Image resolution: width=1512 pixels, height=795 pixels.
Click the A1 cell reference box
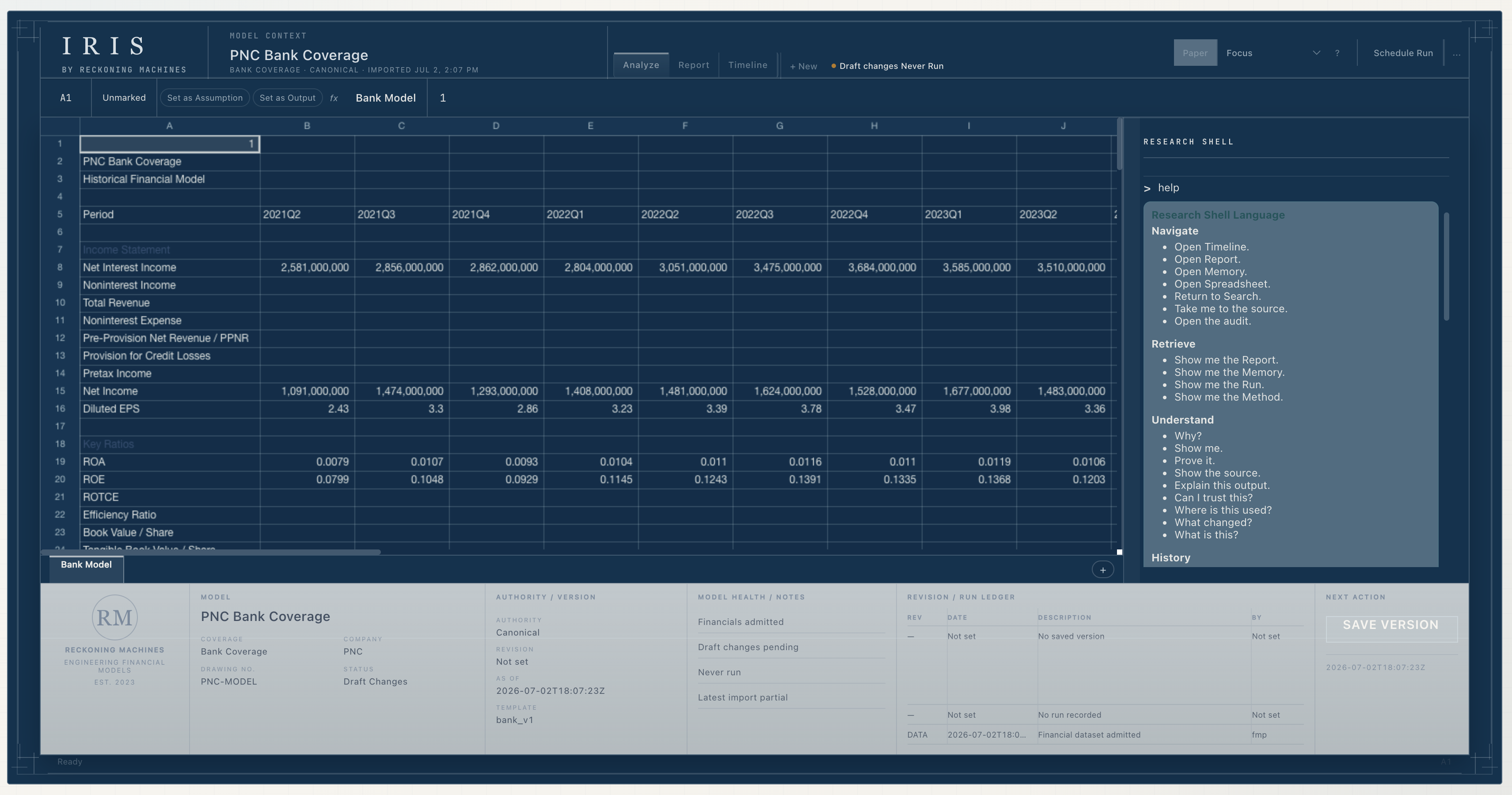click(66, 98)
